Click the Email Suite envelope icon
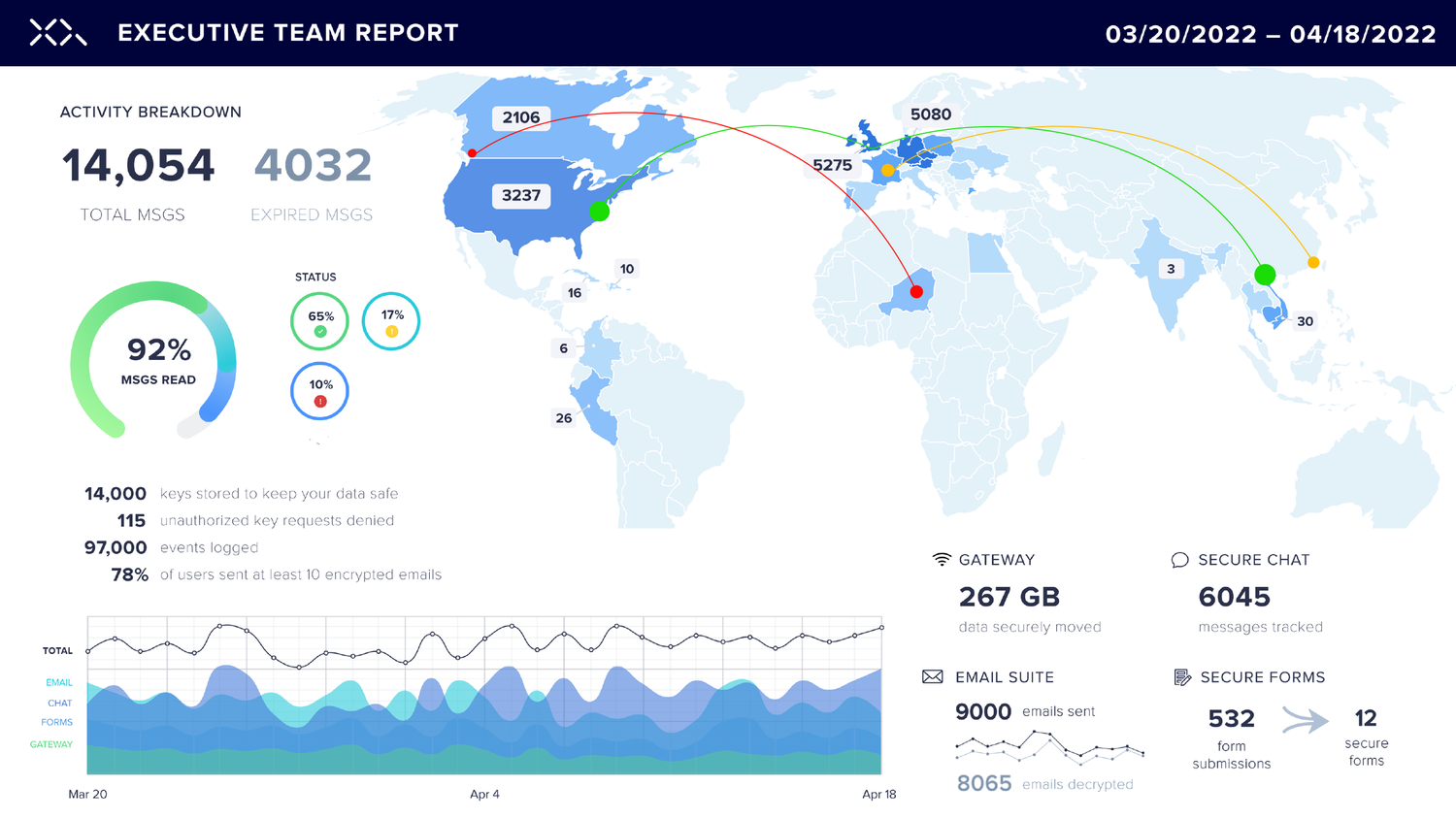Viewport: 1456px width, 819px height. 935,676
